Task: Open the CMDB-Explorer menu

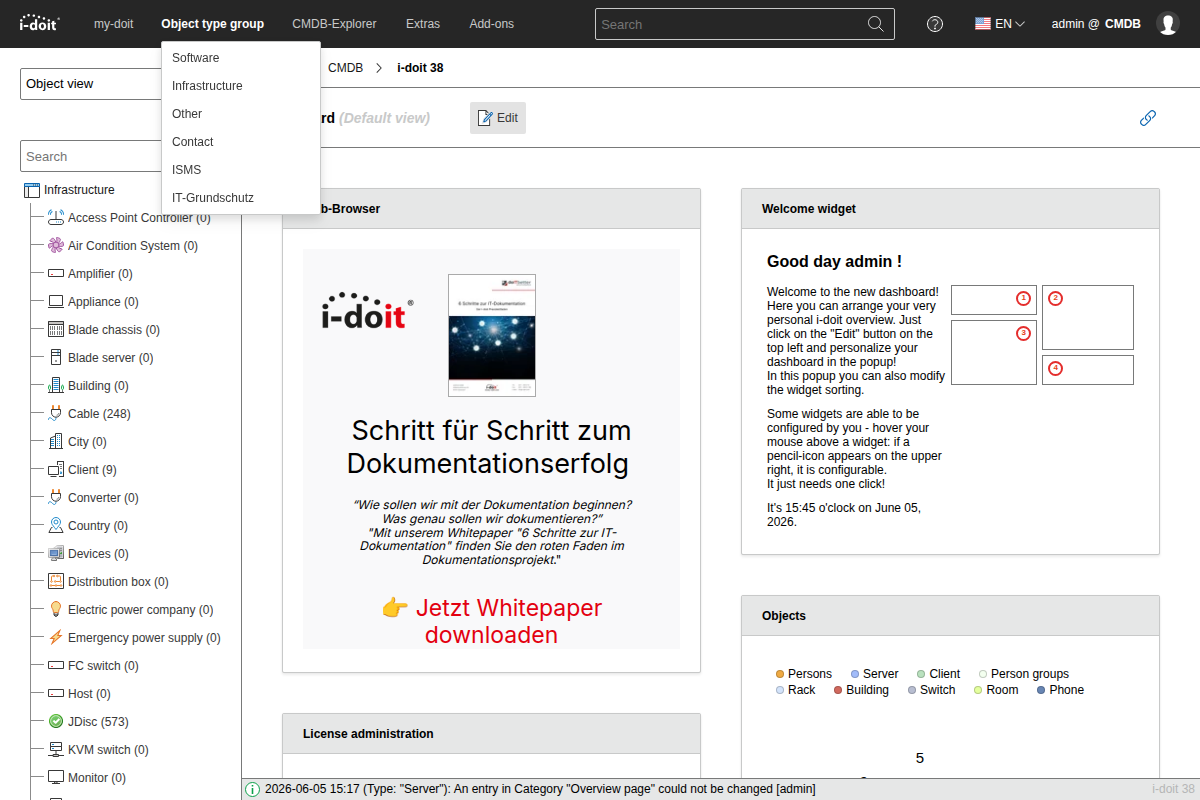Action: (x=335, y=24)
